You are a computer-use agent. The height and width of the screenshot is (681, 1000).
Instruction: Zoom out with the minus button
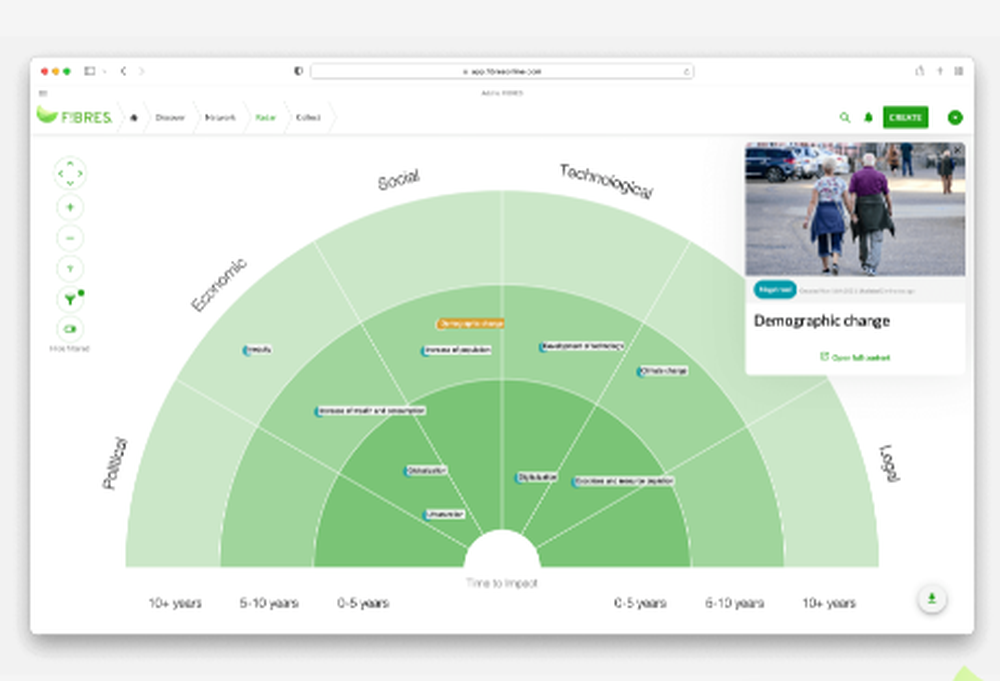[70, 238]
